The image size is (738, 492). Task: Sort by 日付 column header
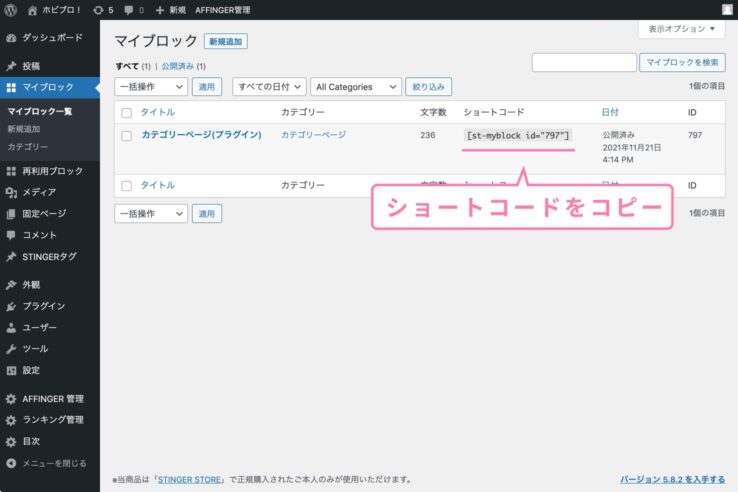point(610,112)
